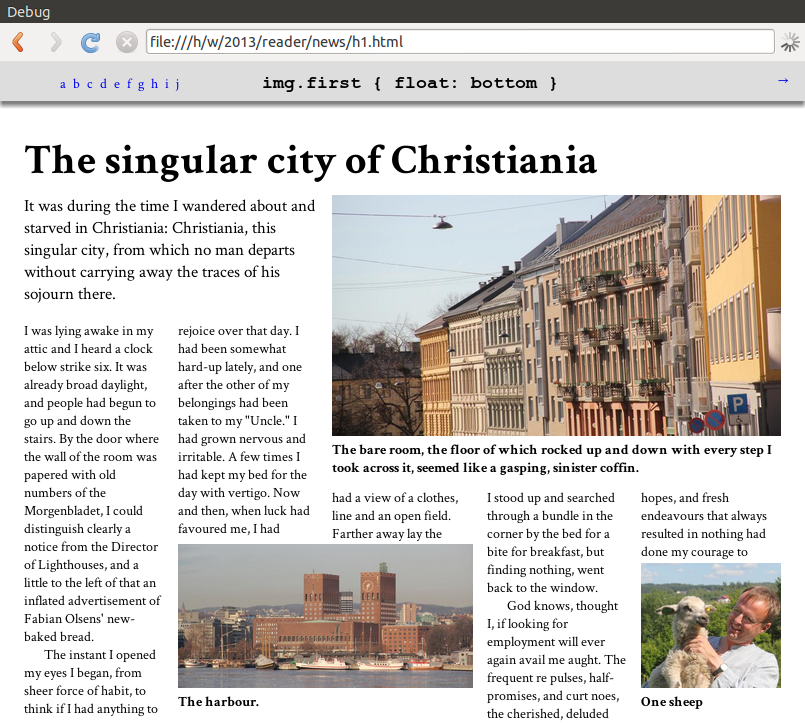Open link 'h' in the page navigation

pyautogui.click(x=154, y=84)
